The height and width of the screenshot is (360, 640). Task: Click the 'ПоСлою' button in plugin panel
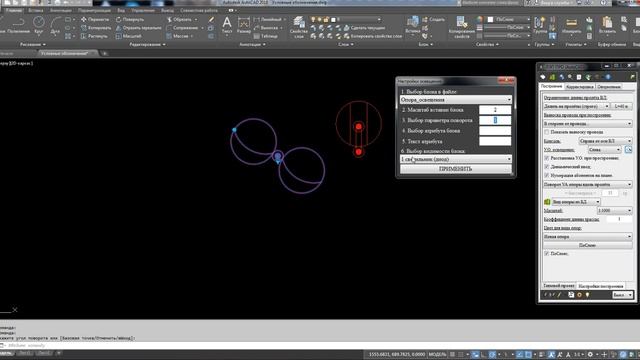click(x=588, y=245)
